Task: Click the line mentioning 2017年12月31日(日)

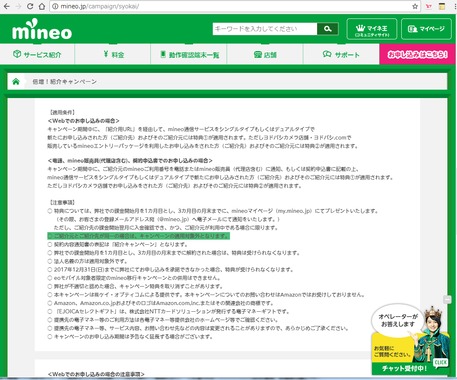Action: point(170,270)
